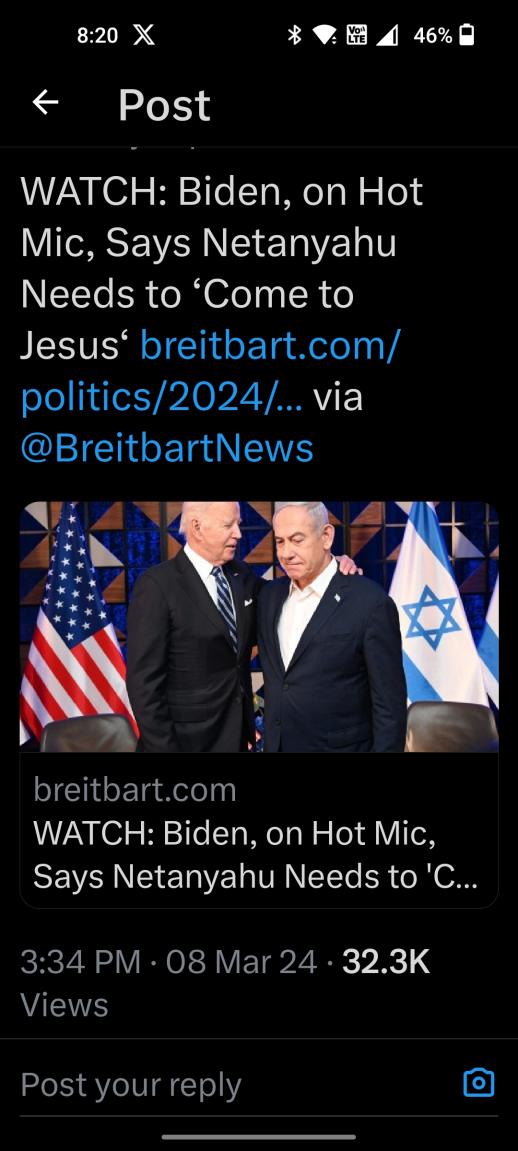Tap the VoLTE indicator icon
The image size is (518, 1151).
[356, 35]
